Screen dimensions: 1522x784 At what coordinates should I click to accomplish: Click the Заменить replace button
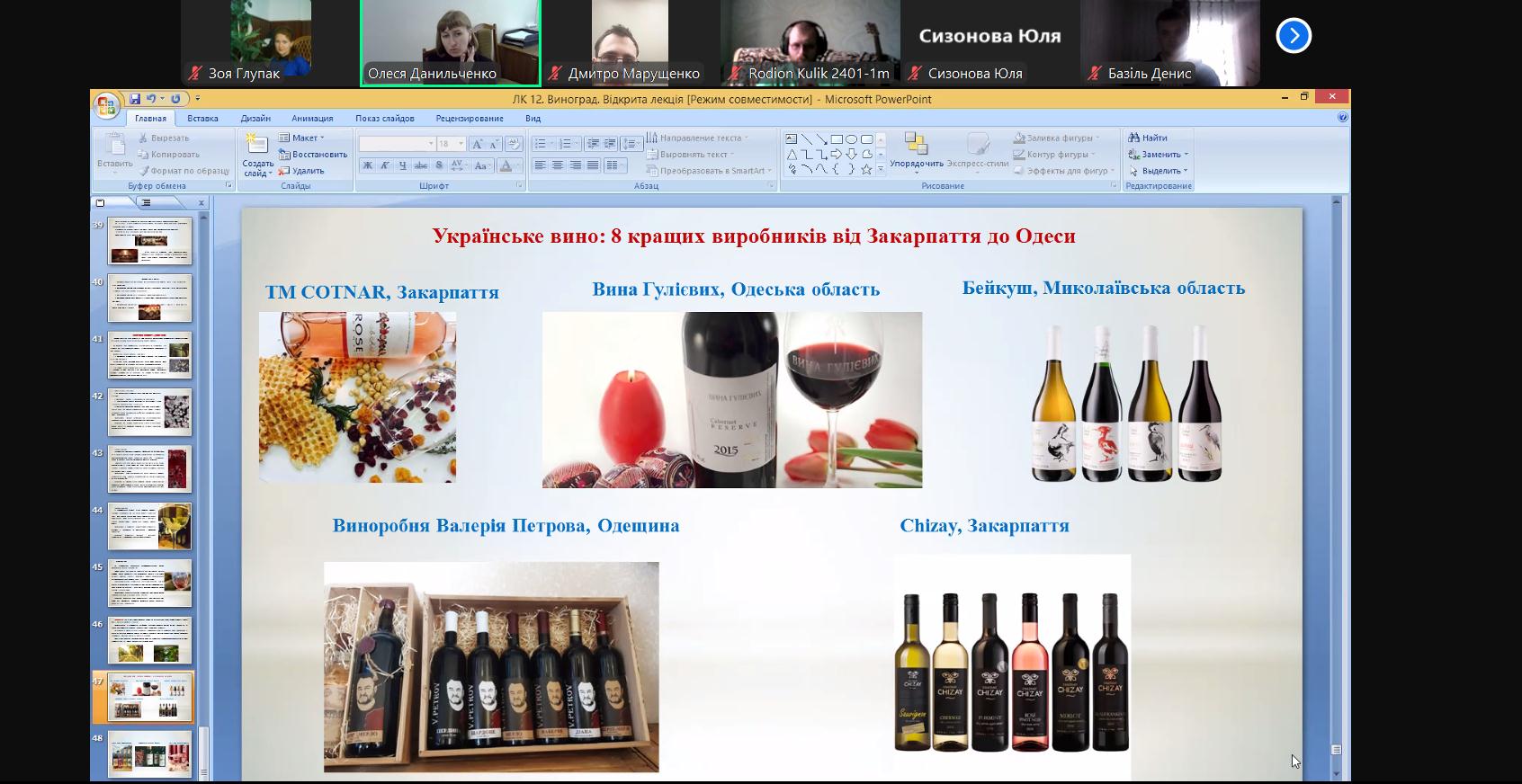[1159, 154]
